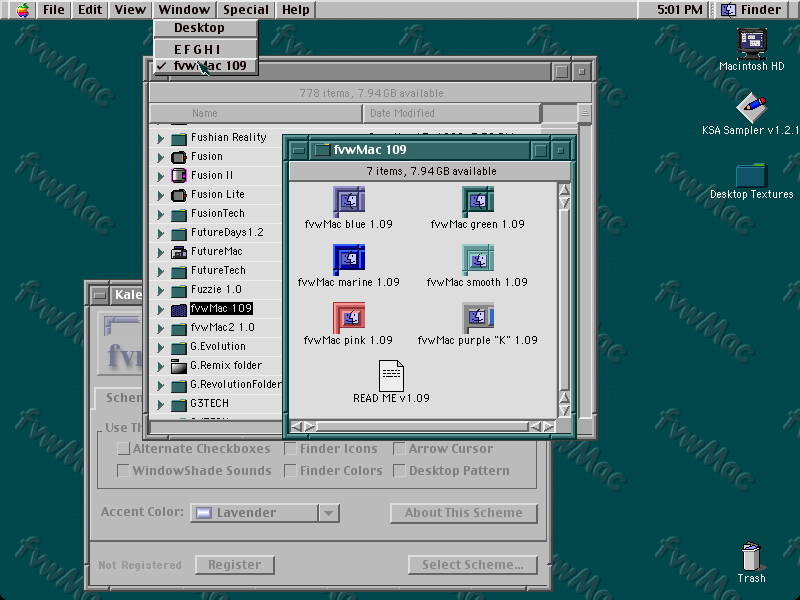Viewport: 800px width, 600px height.
Task: Expand the FutureMac disclosure triangle
Action: 160,252
